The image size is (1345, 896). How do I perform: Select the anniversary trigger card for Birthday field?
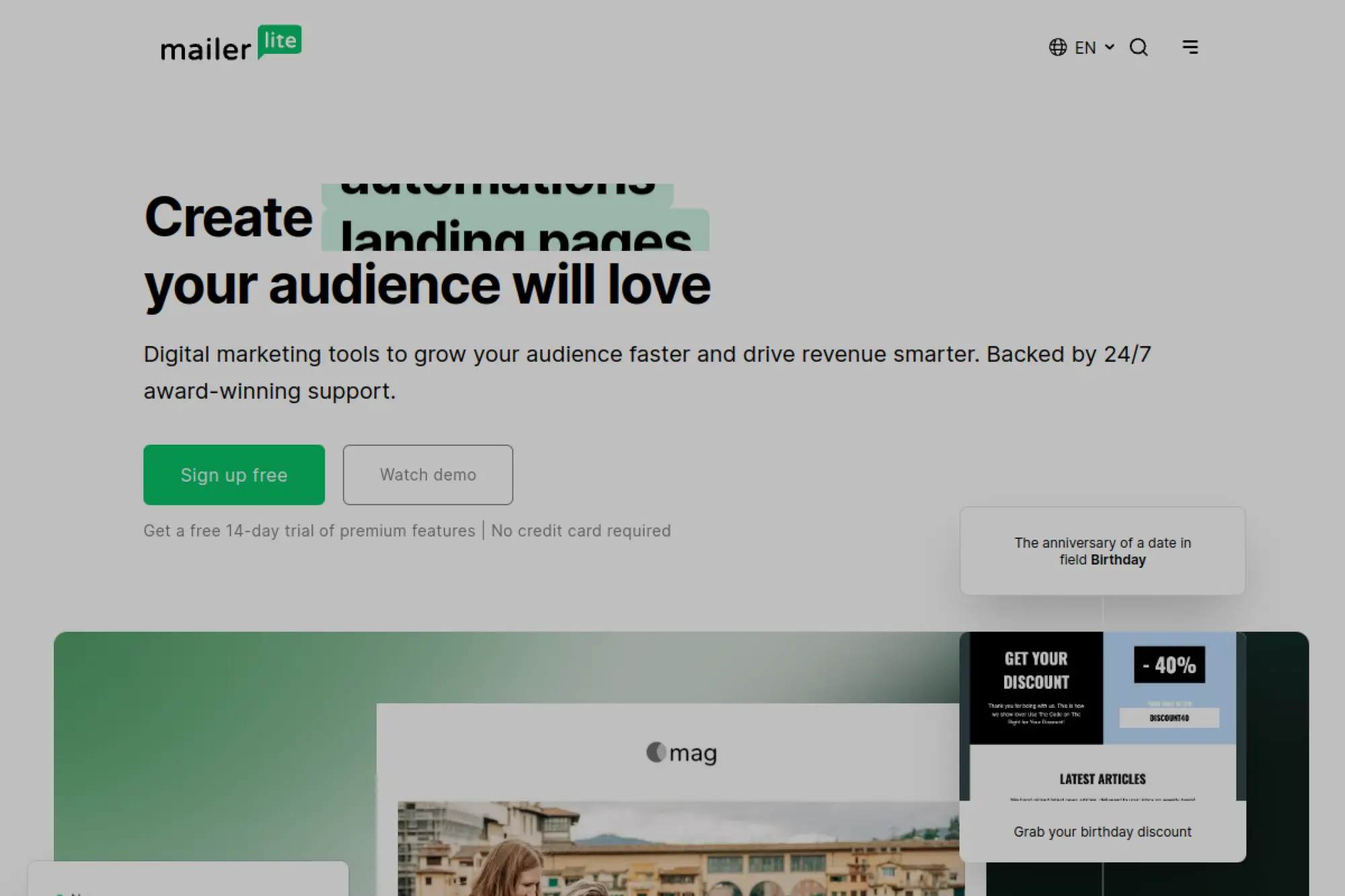click(x=1102, y=551)
